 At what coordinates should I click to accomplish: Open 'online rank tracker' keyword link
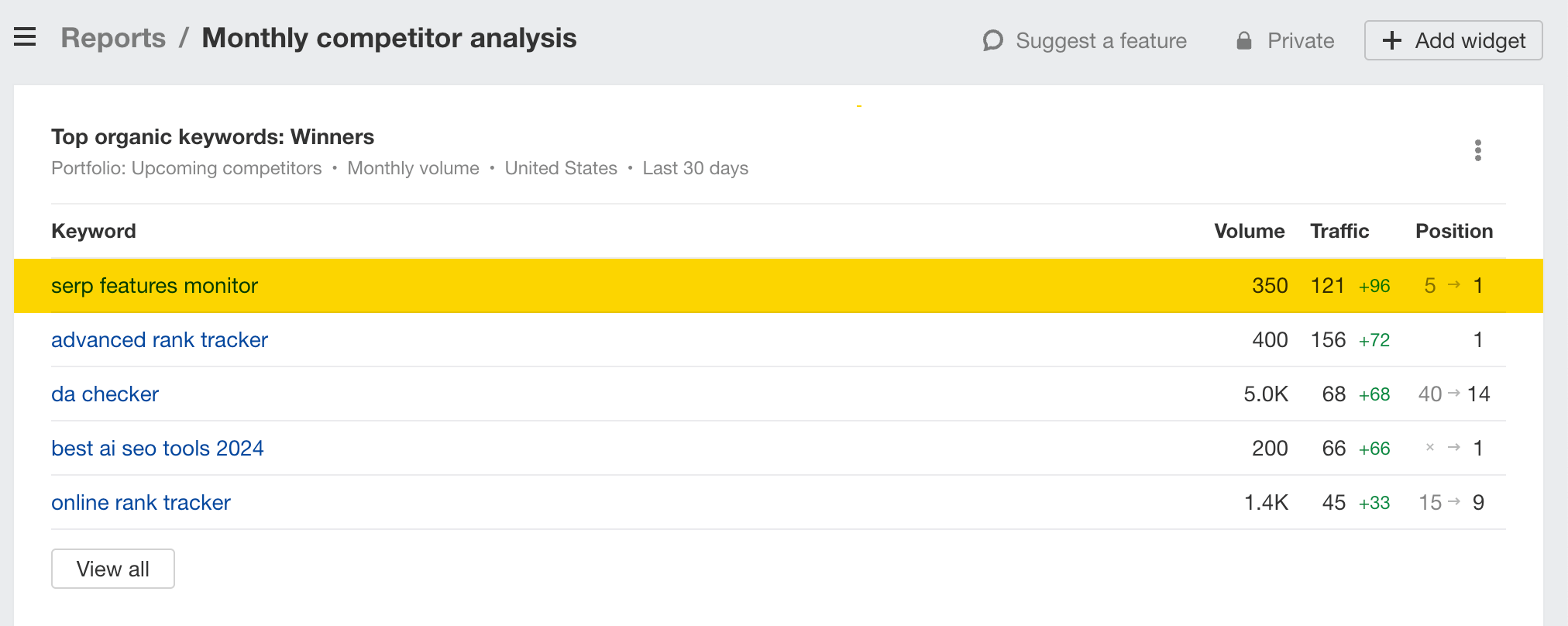click(141, 503)
